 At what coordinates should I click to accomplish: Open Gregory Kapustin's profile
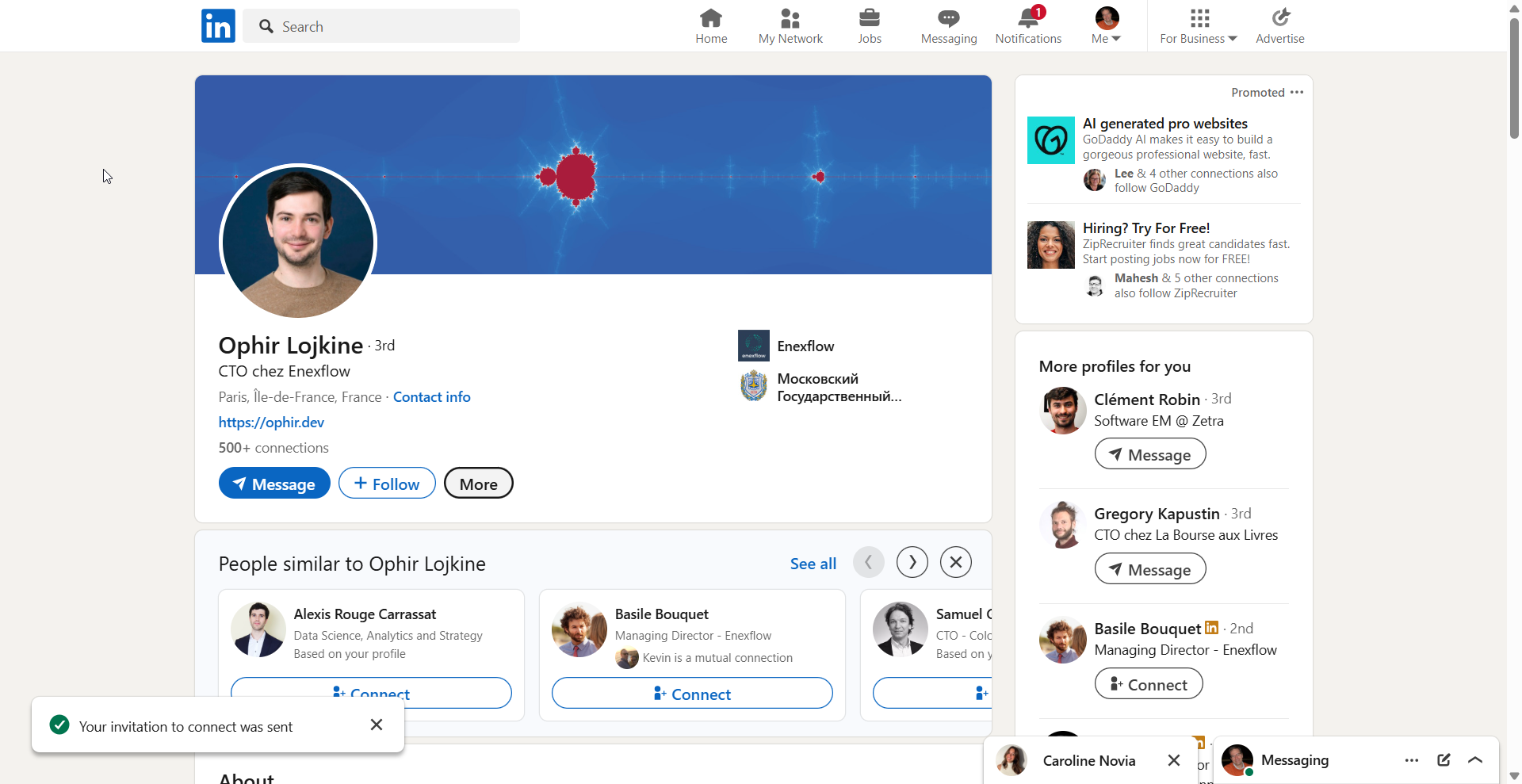(x=1157, y=514)
